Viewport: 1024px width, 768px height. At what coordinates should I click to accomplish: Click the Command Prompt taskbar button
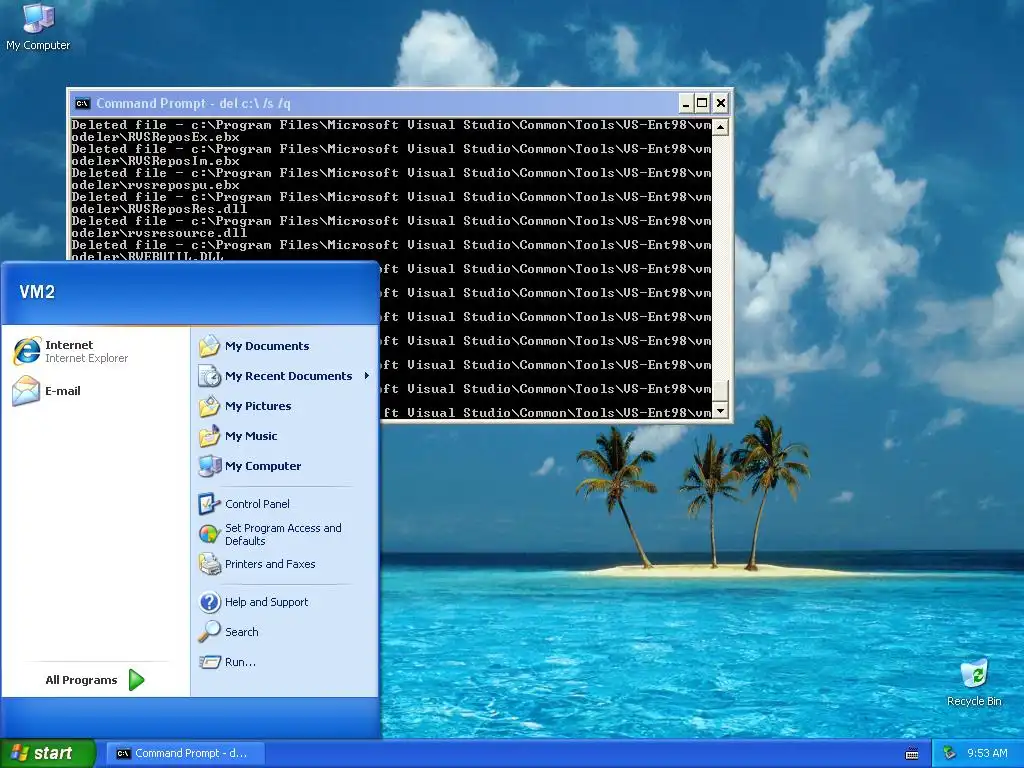point(185,754)
